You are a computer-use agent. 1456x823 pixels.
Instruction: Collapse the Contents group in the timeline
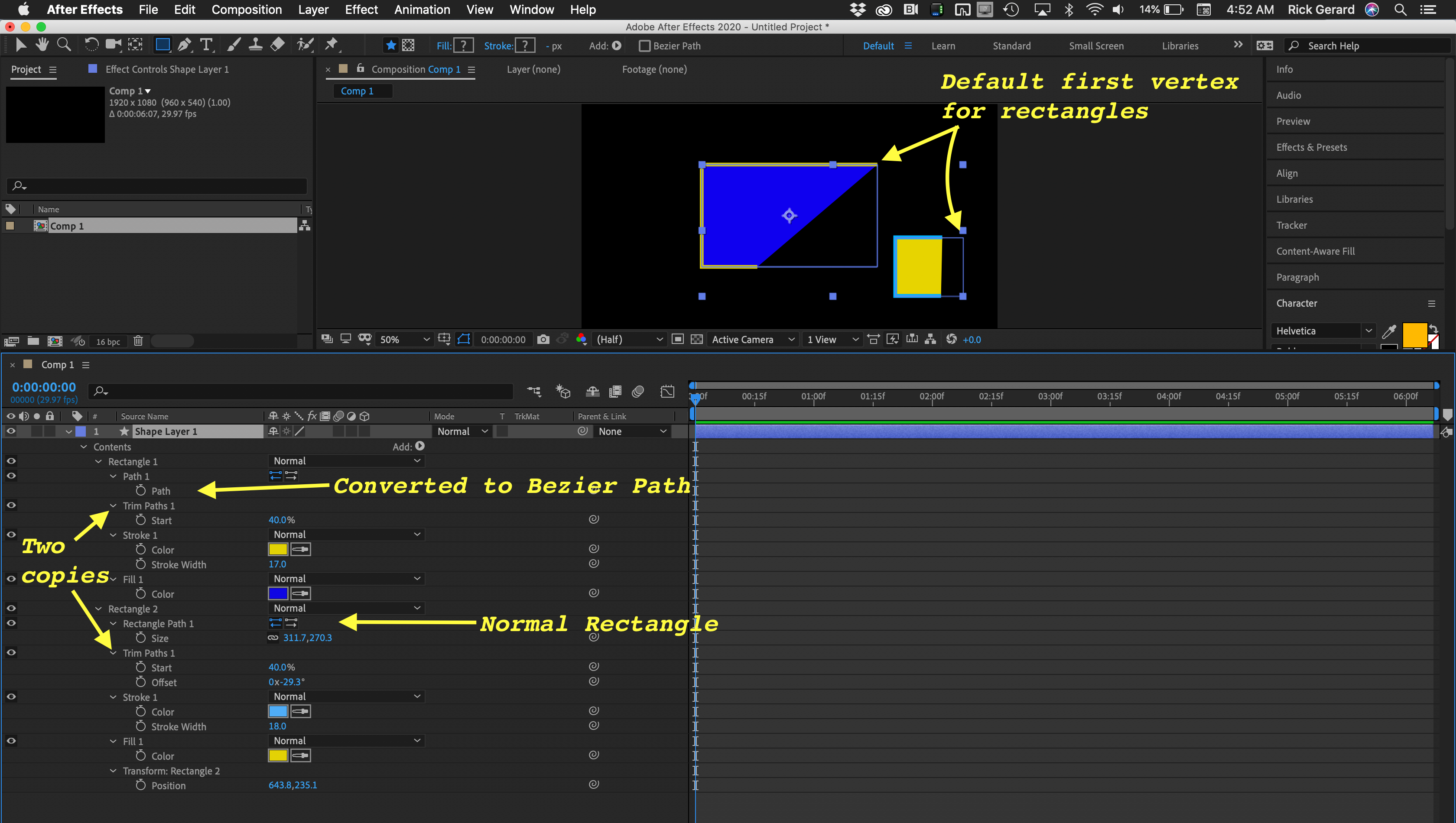(84, 447)
